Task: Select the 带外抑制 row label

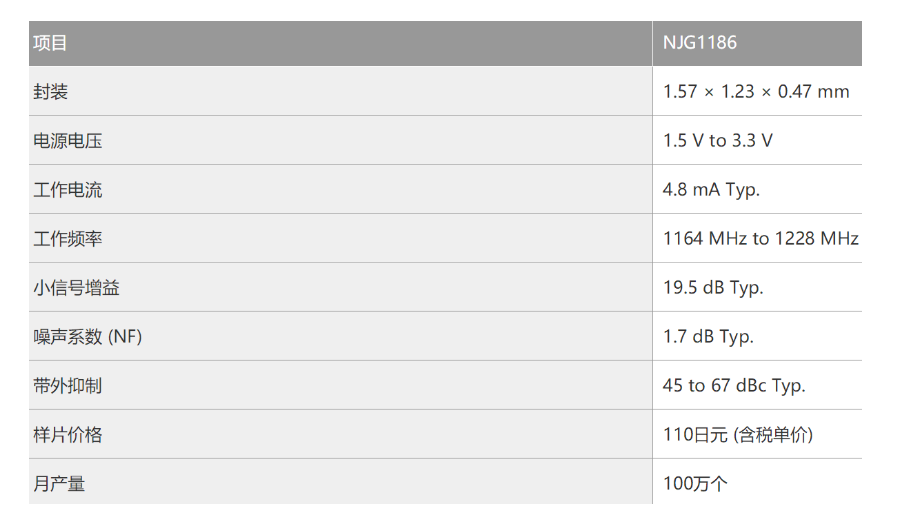Action: (68, 386)
